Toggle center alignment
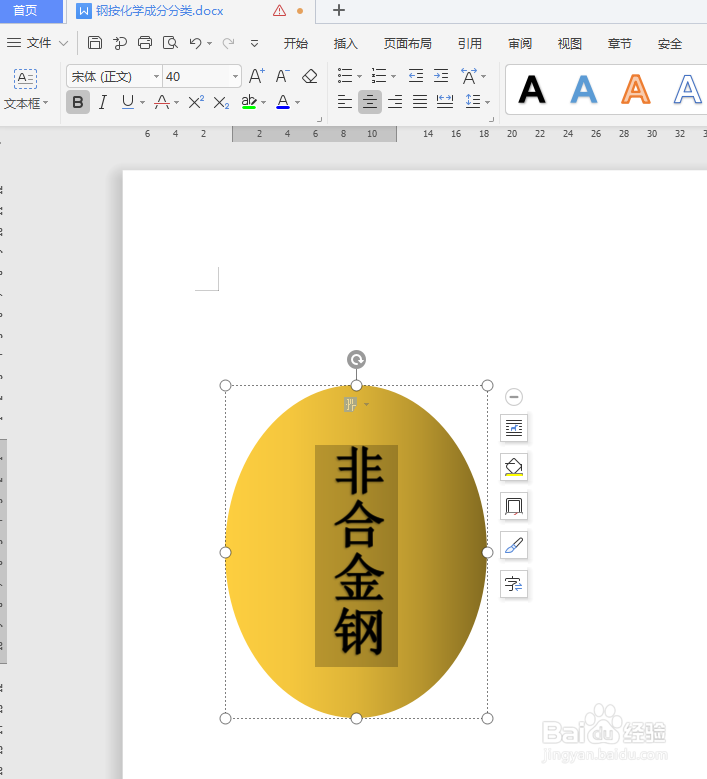This screenshot has width=707, height=779. (370, 102)
